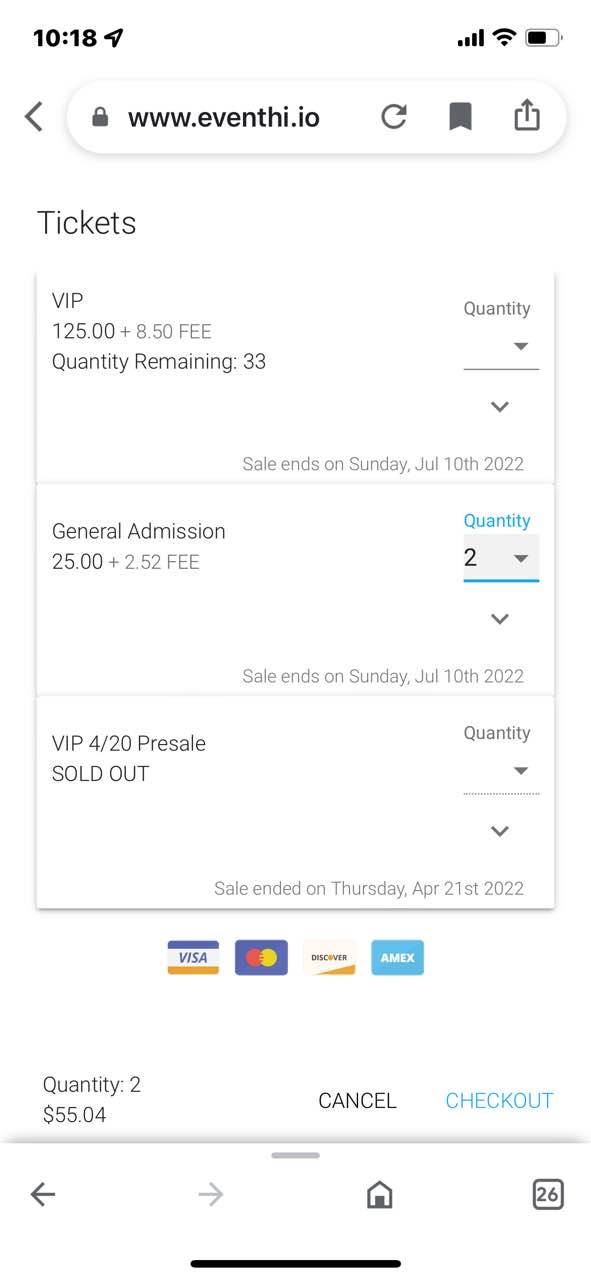Pull the bottom toolbar drag handle
The height and width of the screenshot is (1280, 591).
point(295,1155)
